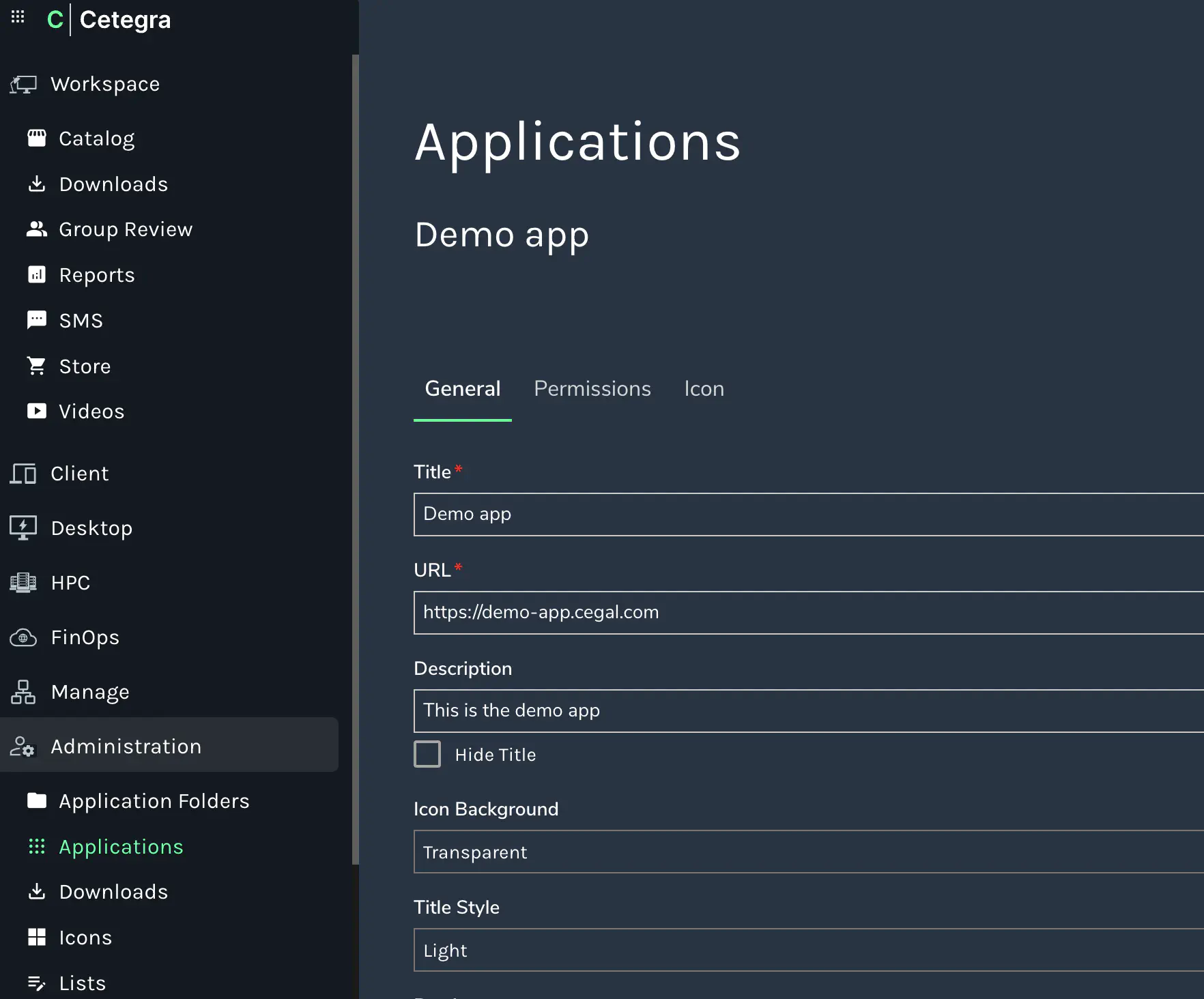
Task: Open the app launcher grid icon
Action: click(x=18, y=17)
